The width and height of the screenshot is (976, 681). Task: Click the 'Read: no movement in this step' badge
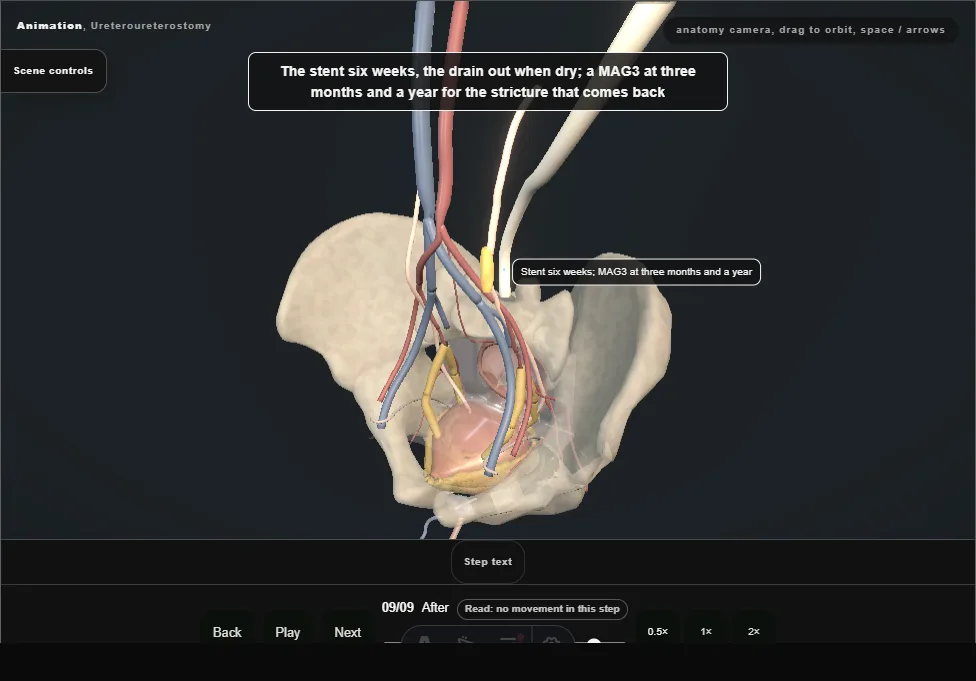pyautogui.click(x=542, y=609)
